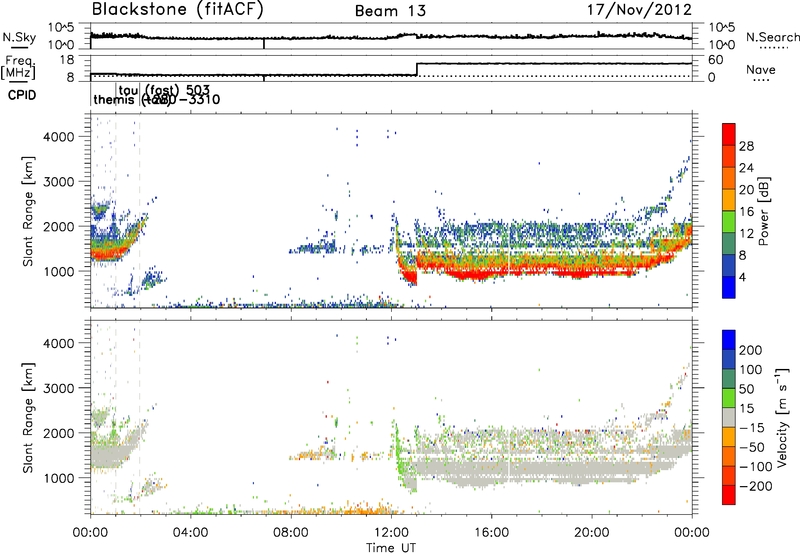This screenshot has height=554, width=800.
Task: Click the blue segment of Power colorbar
Action: 729,287
